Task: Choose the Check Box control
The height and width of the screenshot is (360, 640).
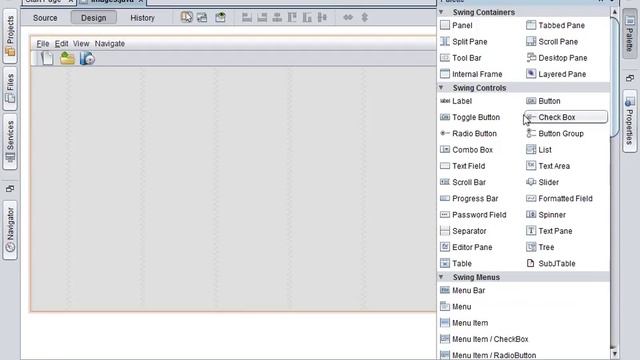Action: click(566, 117)
